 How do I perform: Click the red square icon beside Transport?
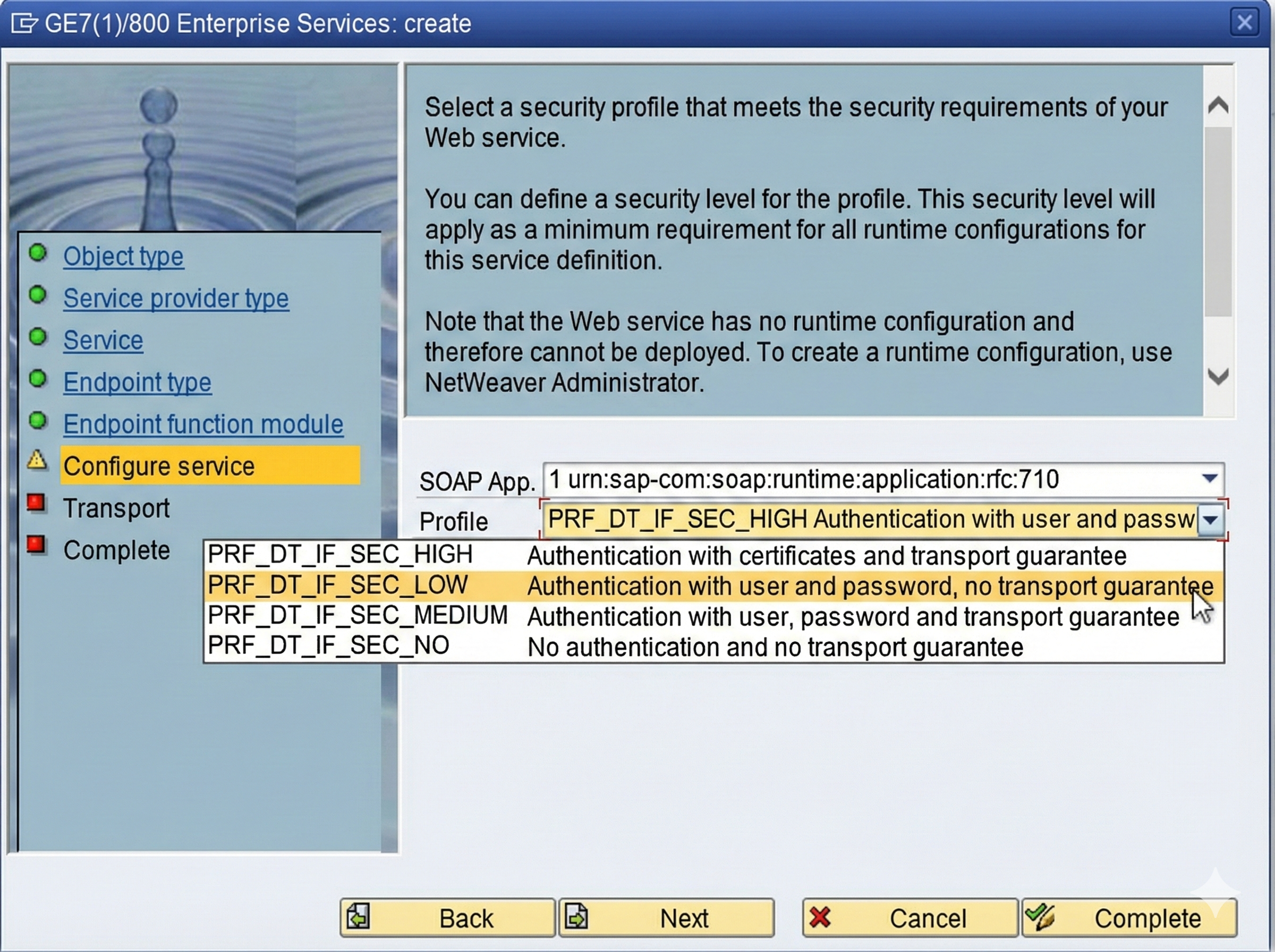point(36,503)
